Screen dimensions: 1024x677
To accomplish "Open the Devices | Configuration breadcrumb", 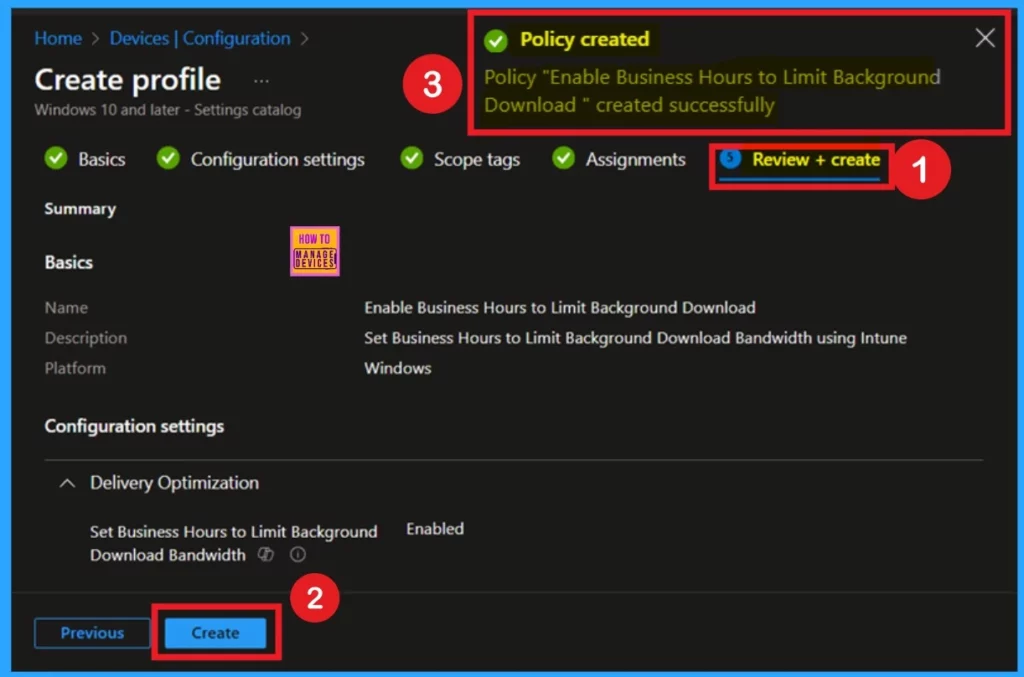I will [200, 39].
